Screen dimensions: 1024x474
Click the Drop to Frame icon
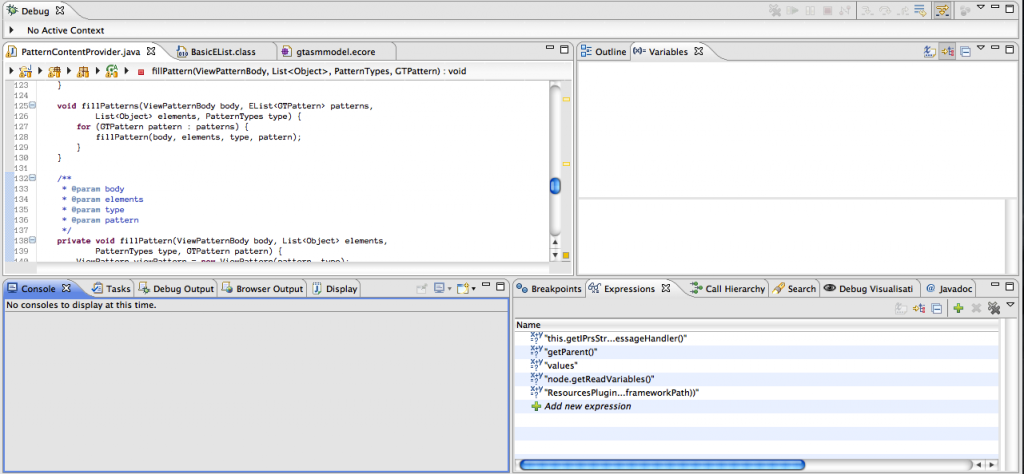[x=920, y=10]
